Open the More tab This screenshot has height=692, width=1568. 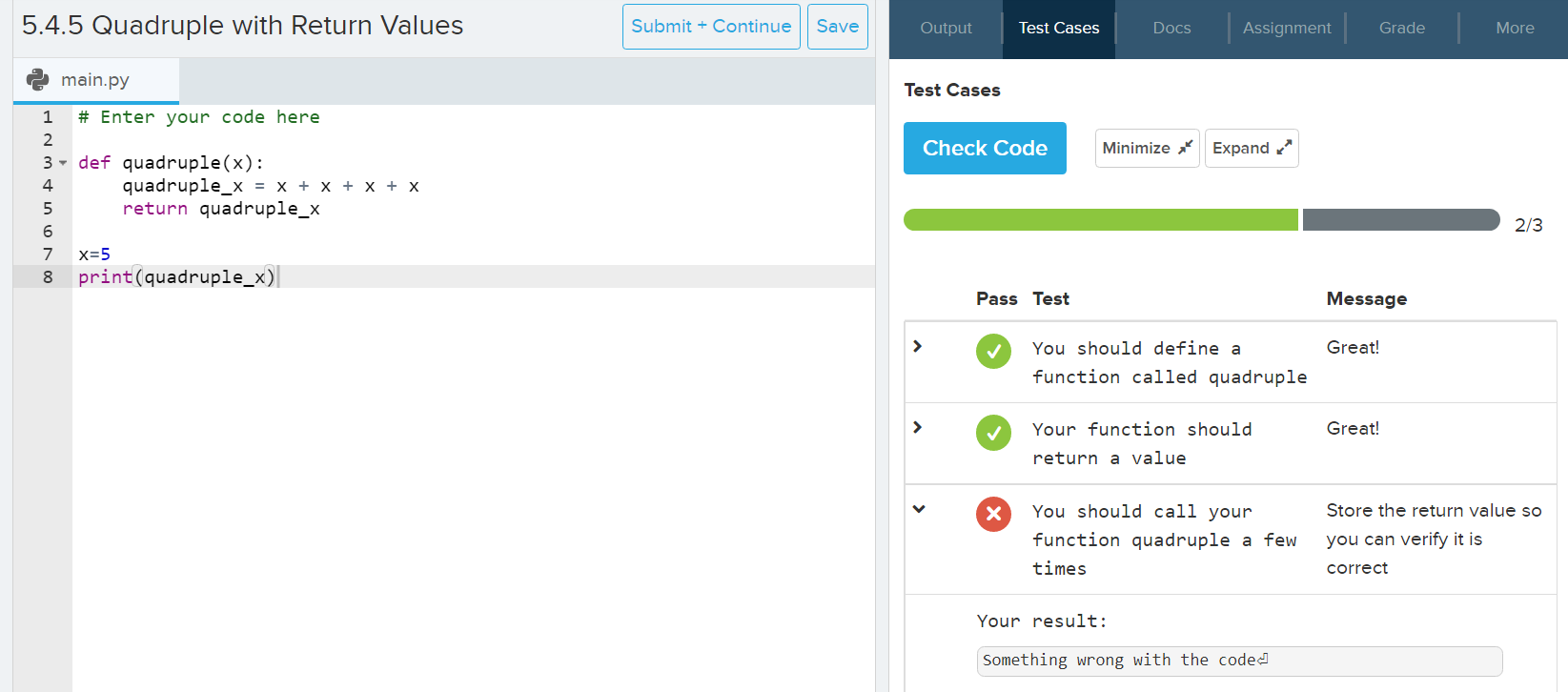[1515, 29]
